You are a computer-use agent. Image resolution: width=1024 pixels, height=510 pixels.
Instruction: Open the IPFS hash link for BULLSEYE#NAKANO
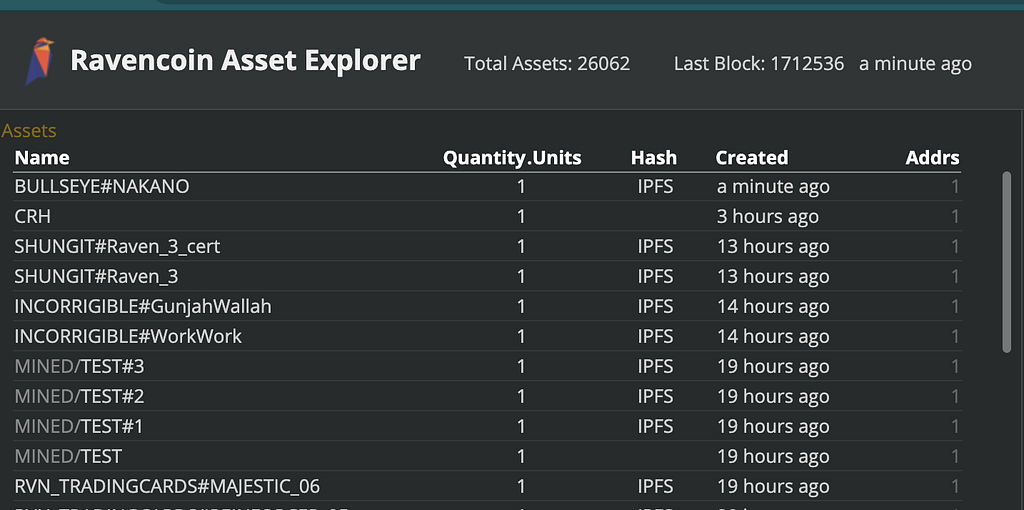[656, 187]
